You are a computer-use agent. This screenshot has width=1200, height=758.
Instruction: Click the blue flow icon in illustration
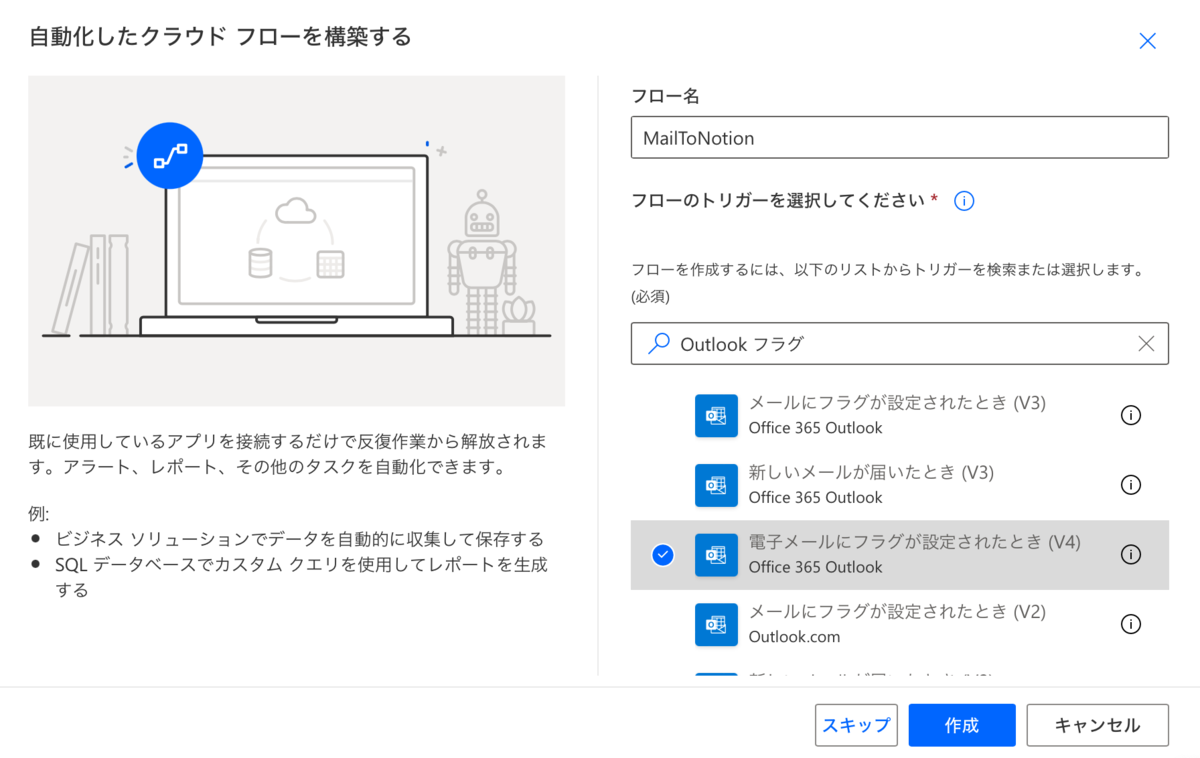click(170, 156)
